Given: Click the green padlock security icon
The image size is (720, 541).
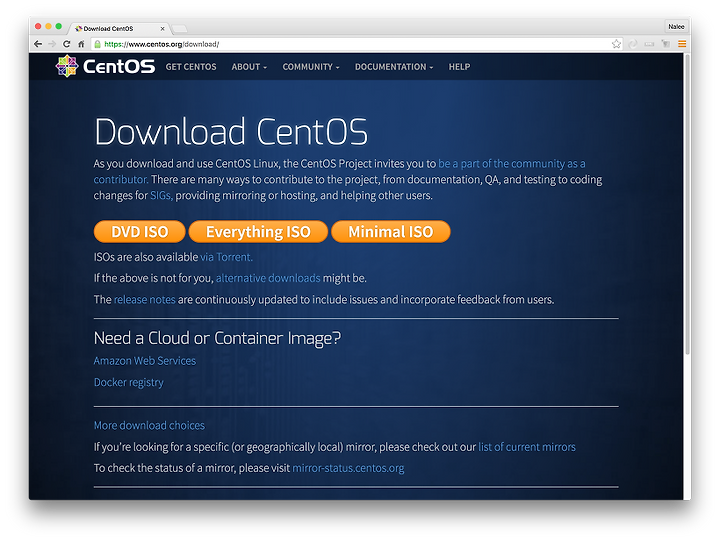Looking at the screenshot, I should 97,44.
